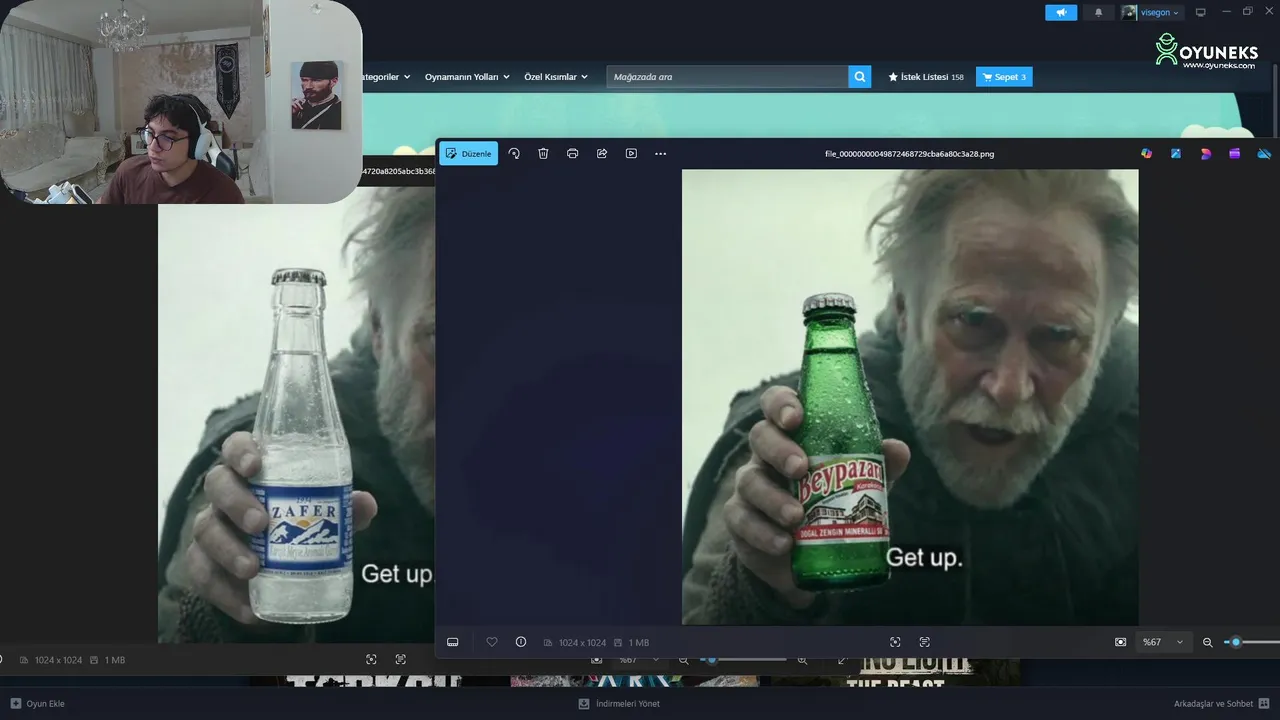Rotate the image with the rotate icon
This screenshot has height=720, width=1280.
pyautogui.click(x=514, y=153)
